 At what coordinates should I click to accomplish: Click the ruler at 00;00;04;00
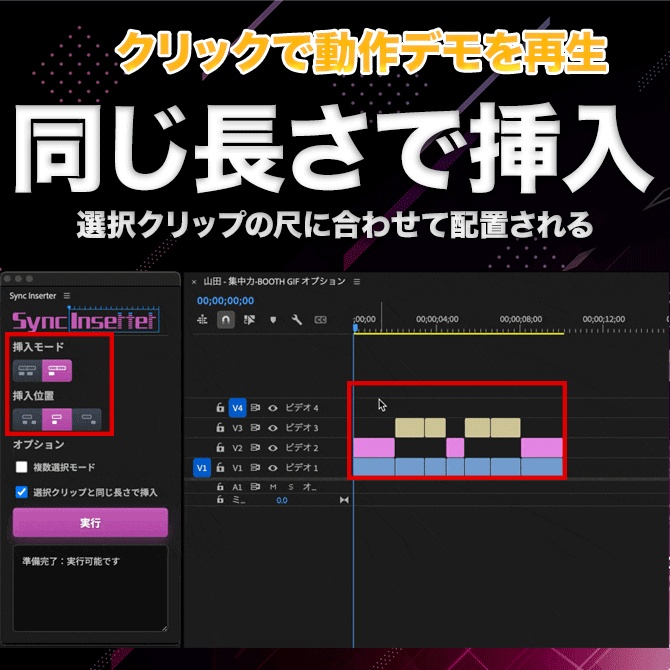(x=437, y=319)
